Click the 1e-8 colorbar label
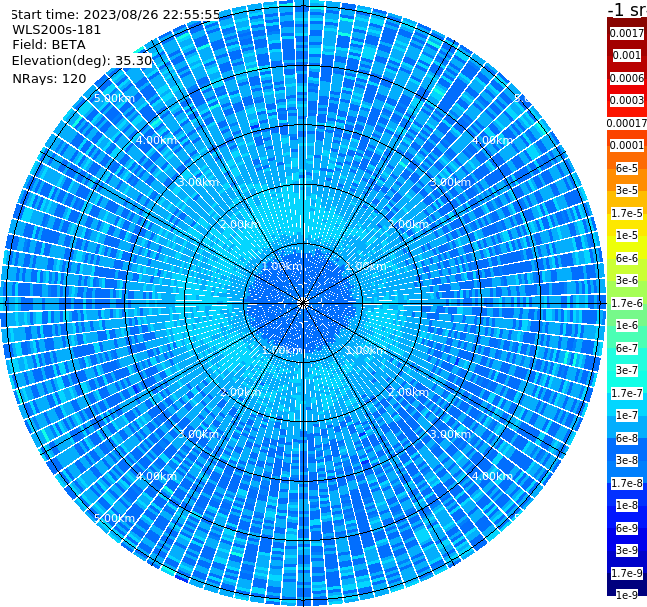Image resolution: width=647 pixels, height=607 pixels. [627, 505]
